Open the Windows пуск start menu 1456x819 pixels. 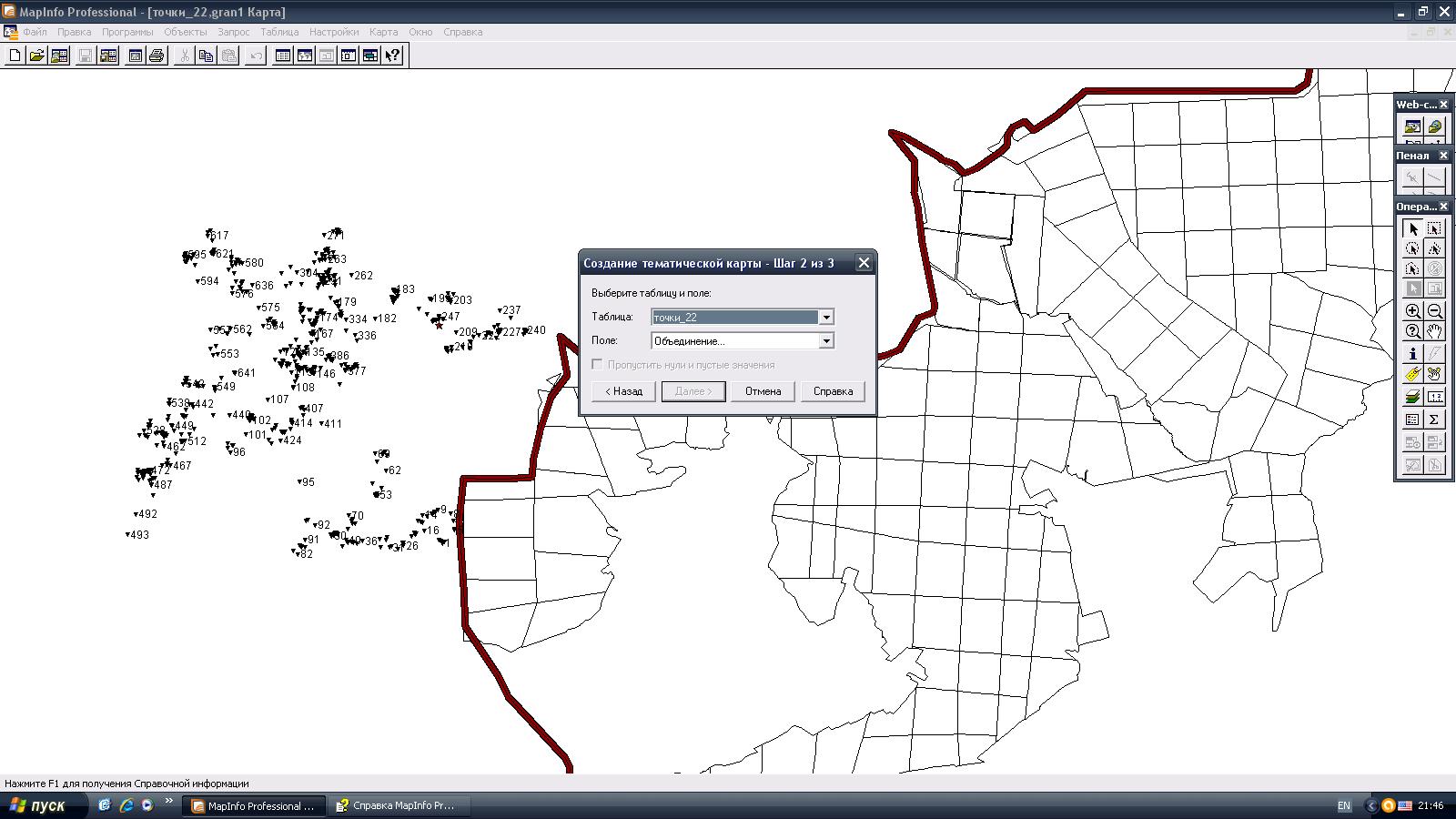(x=44, y=805)
